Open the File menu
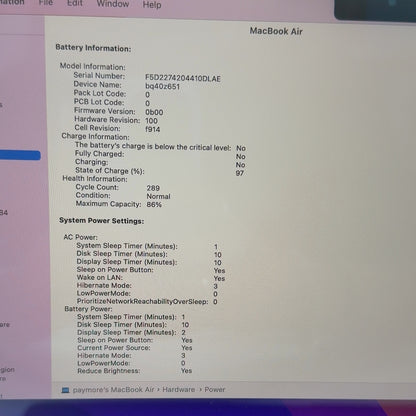This screenshot has width=416, height=416. (x=46, y=3)
